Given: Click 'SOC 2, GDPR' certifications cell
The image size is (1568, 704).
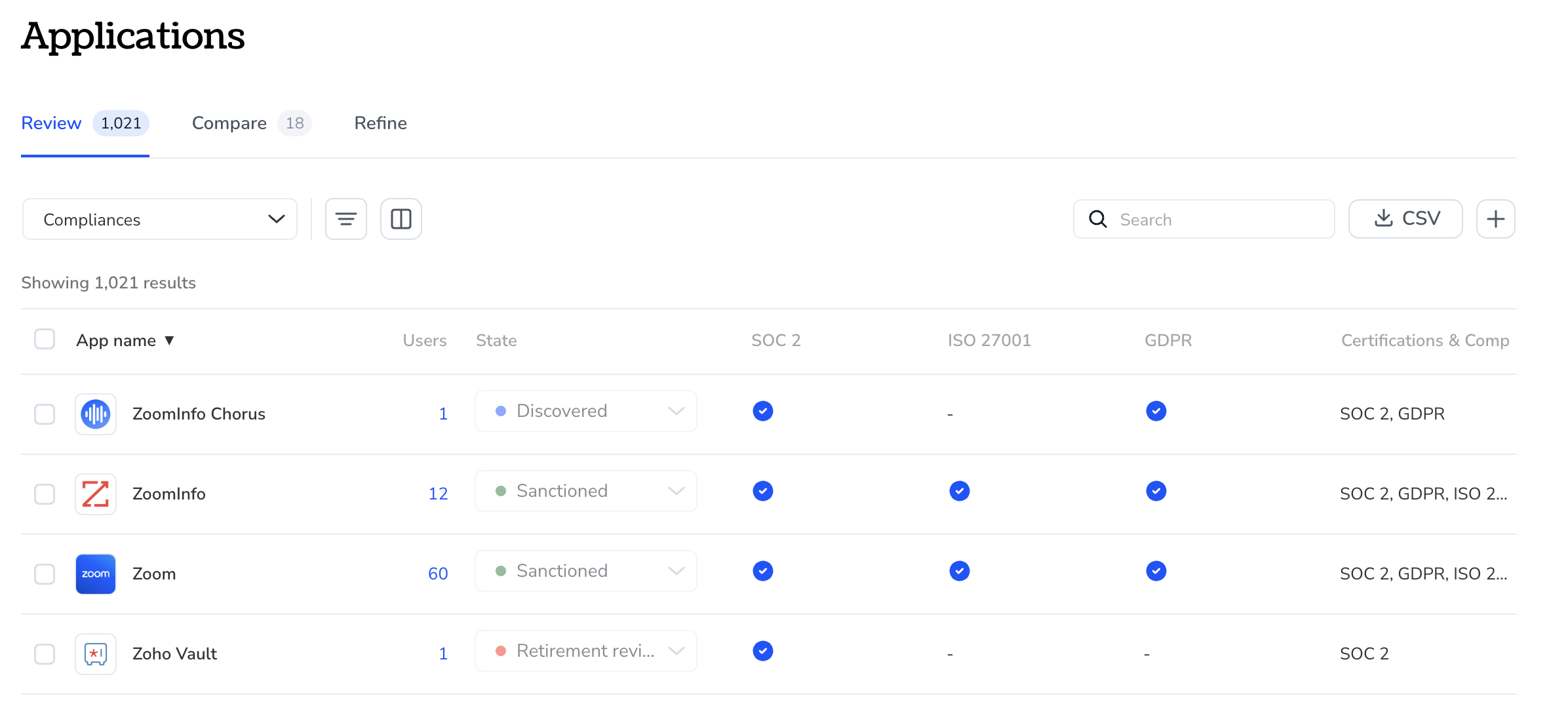Looking at the screenshot, I should click(1392, 414).
